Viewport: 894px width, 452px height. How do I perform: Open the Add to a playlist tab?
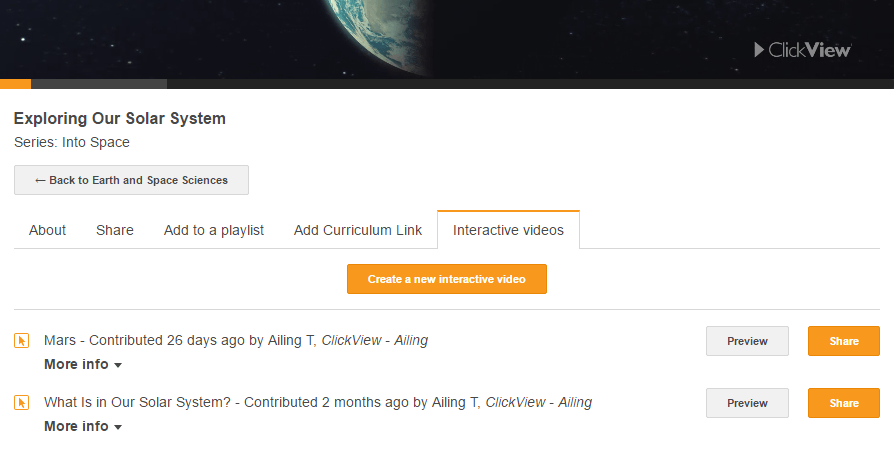(x=214, y=230)
